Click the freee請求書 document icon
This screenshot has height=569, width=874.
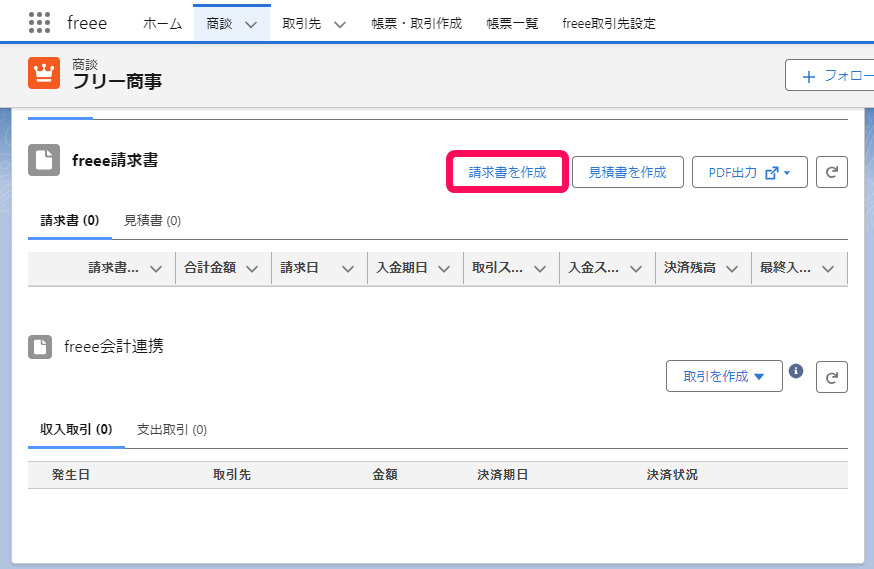[44, 160]
